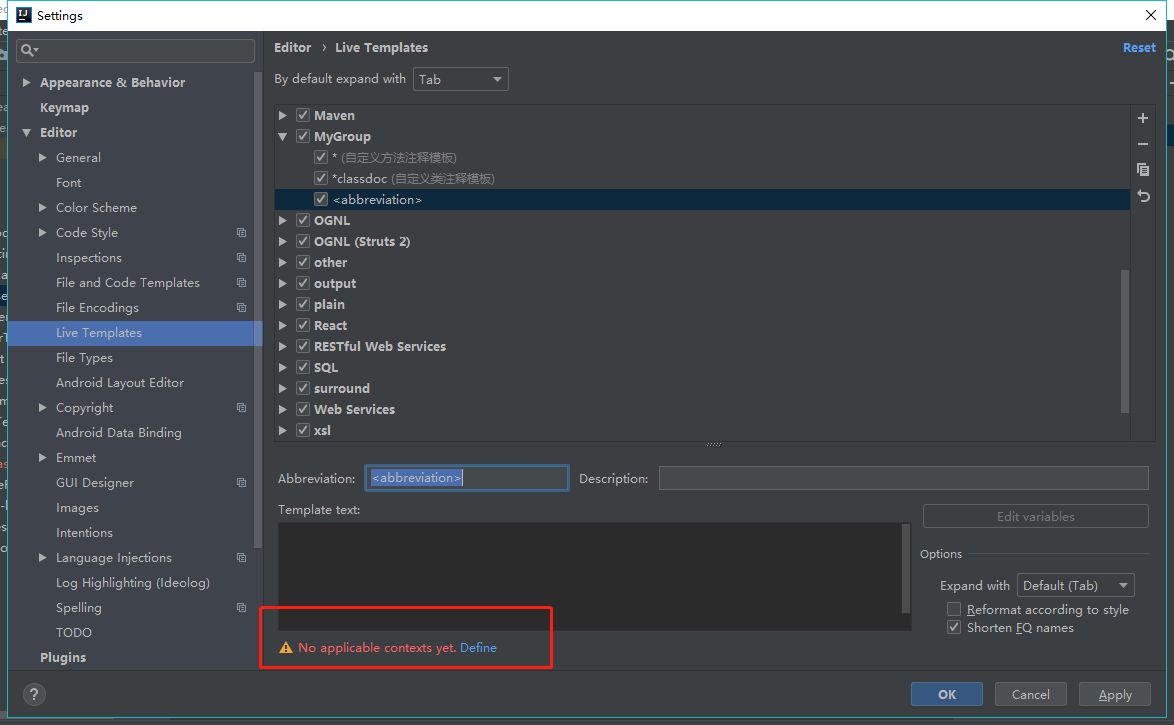Restore deleted templates with the undo arrow icon

point(1143,196)
